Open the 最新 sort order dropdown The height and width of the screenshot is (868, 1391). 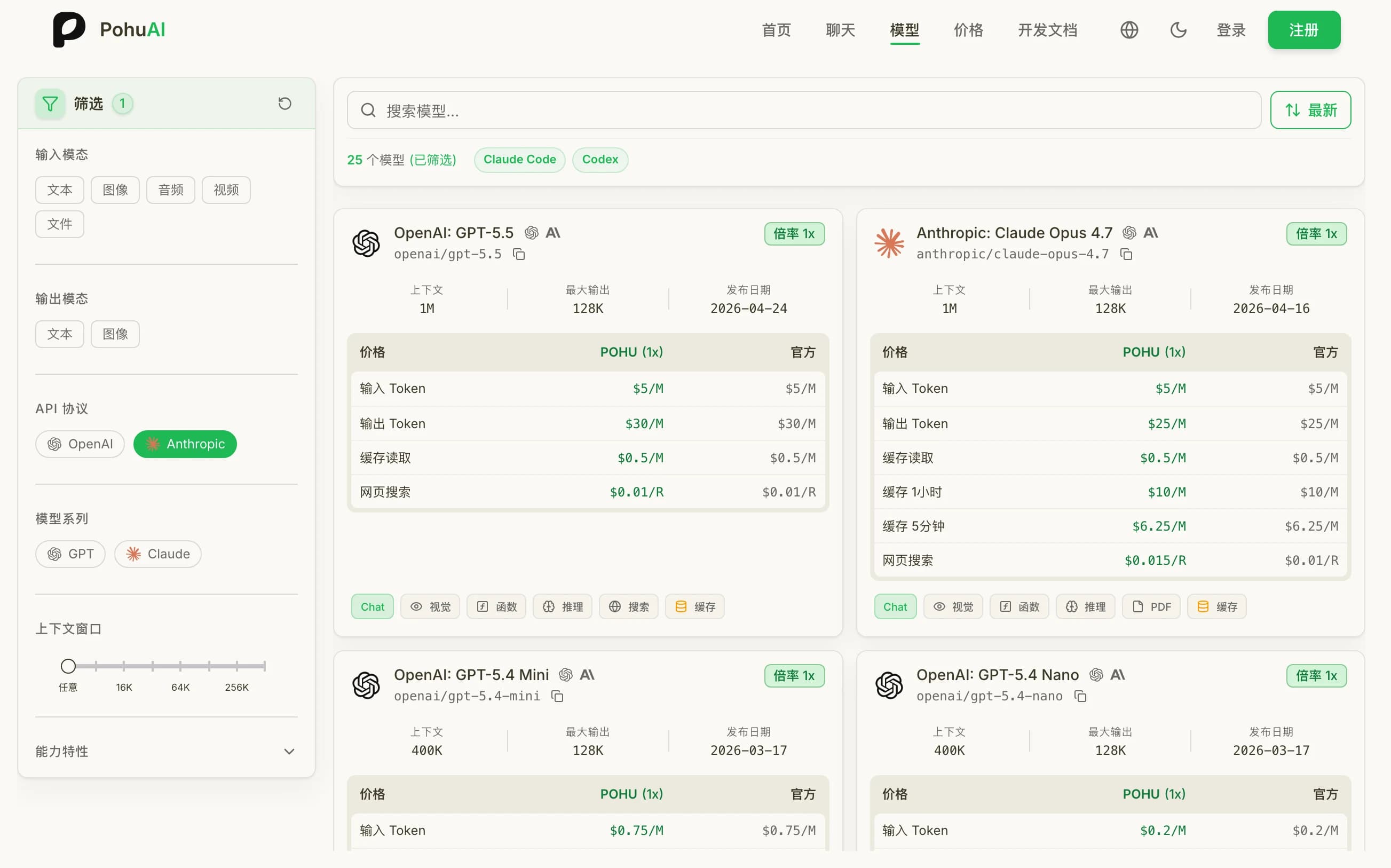coord(1310,110)
